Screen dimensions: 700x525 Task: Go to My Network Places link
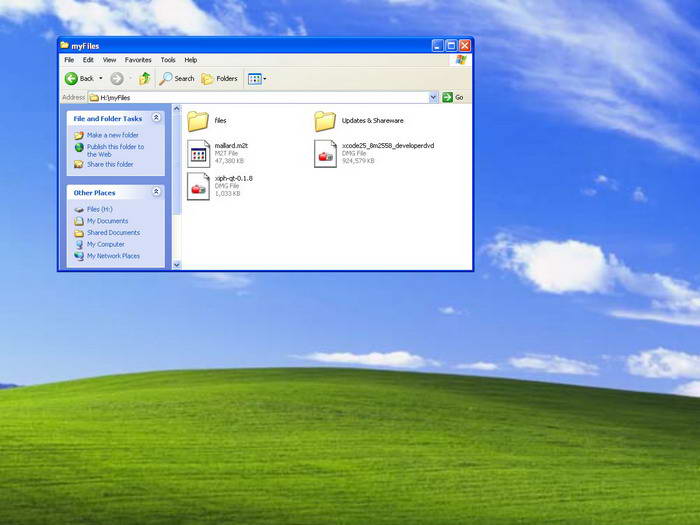coord(113,256)
